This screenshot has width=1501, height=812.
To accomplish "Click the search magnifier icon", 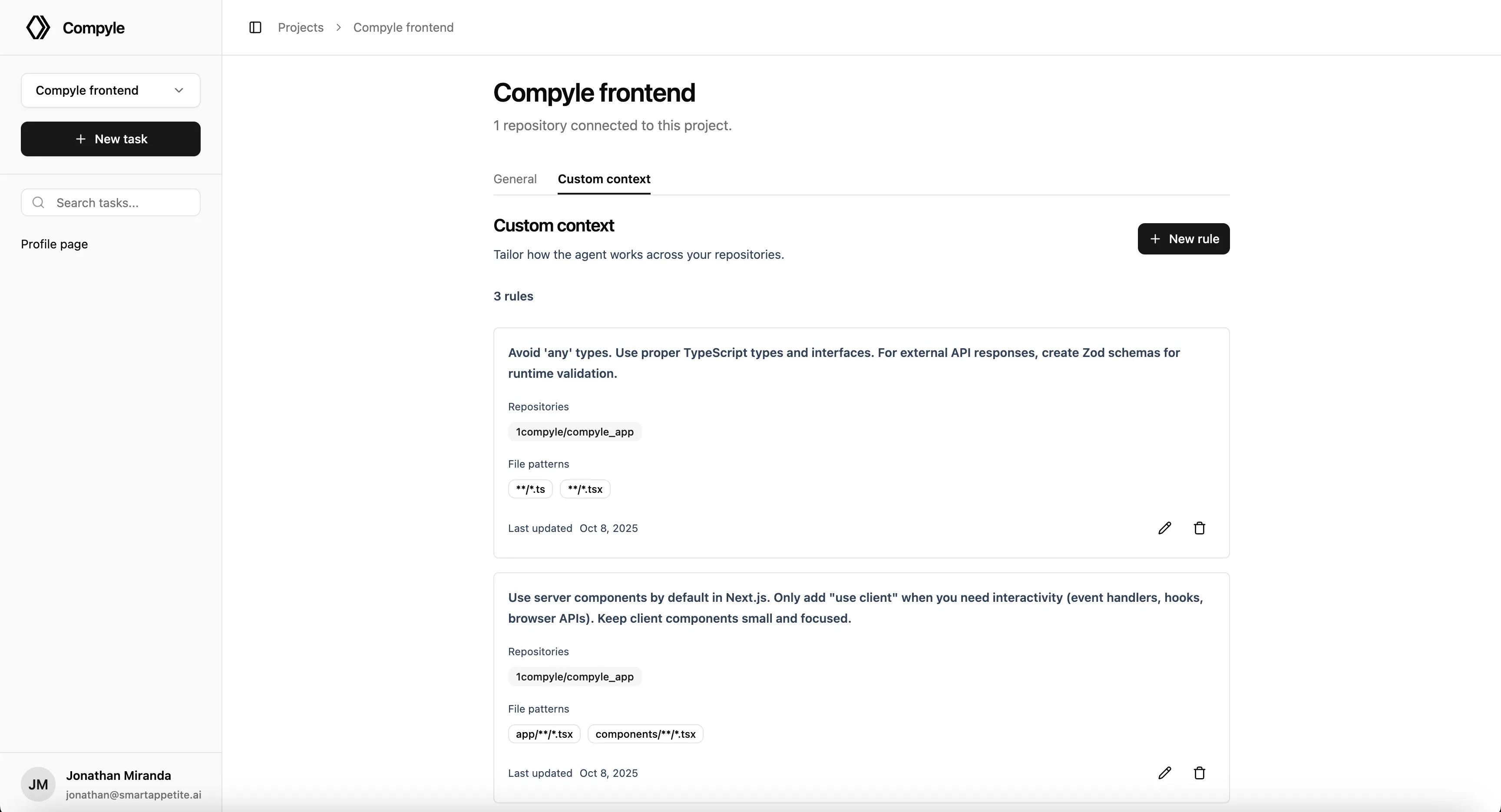I will click(38, 202).
